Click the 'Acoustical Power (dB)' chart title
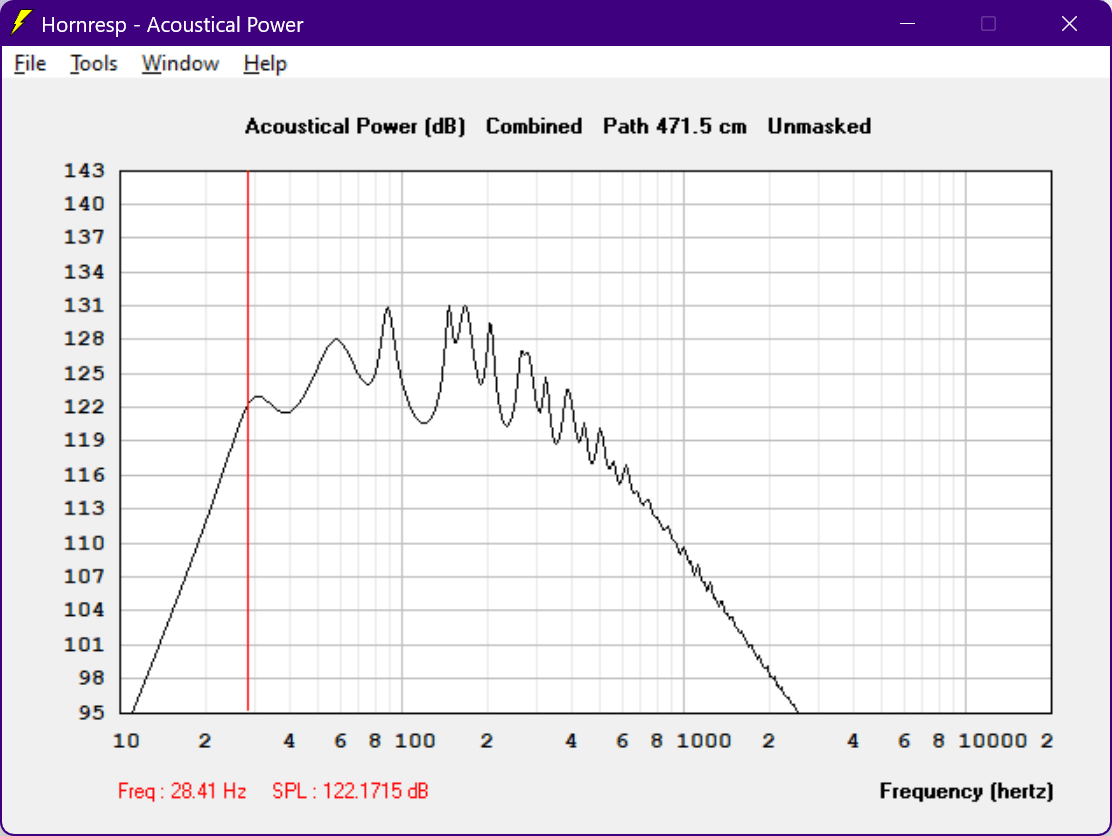Image resolution: width=1112 pixels, height=836 pixels. 355,126
